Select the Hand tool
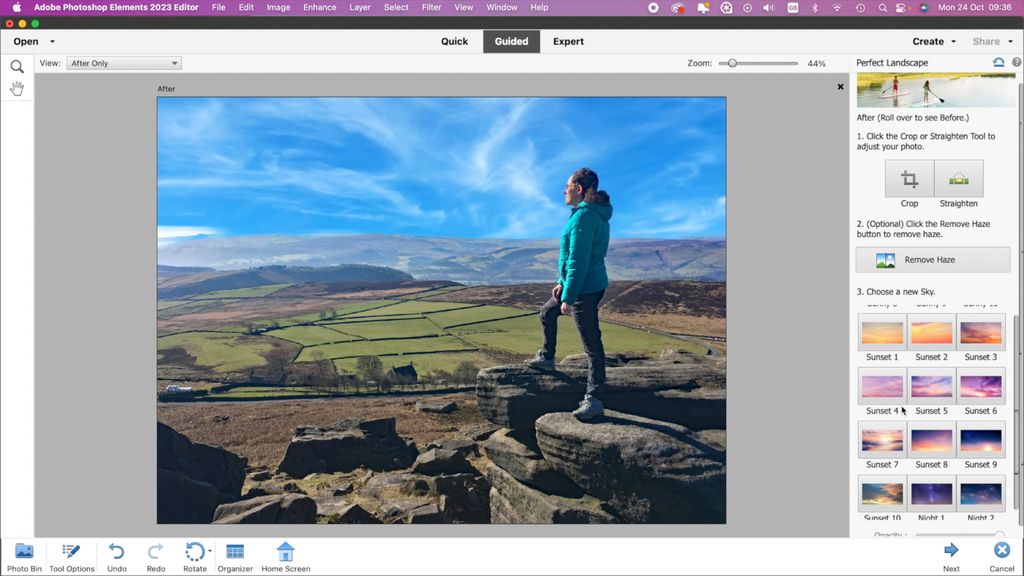The height and width of the screenshot is (576, 1024). [x=16, y=88]
